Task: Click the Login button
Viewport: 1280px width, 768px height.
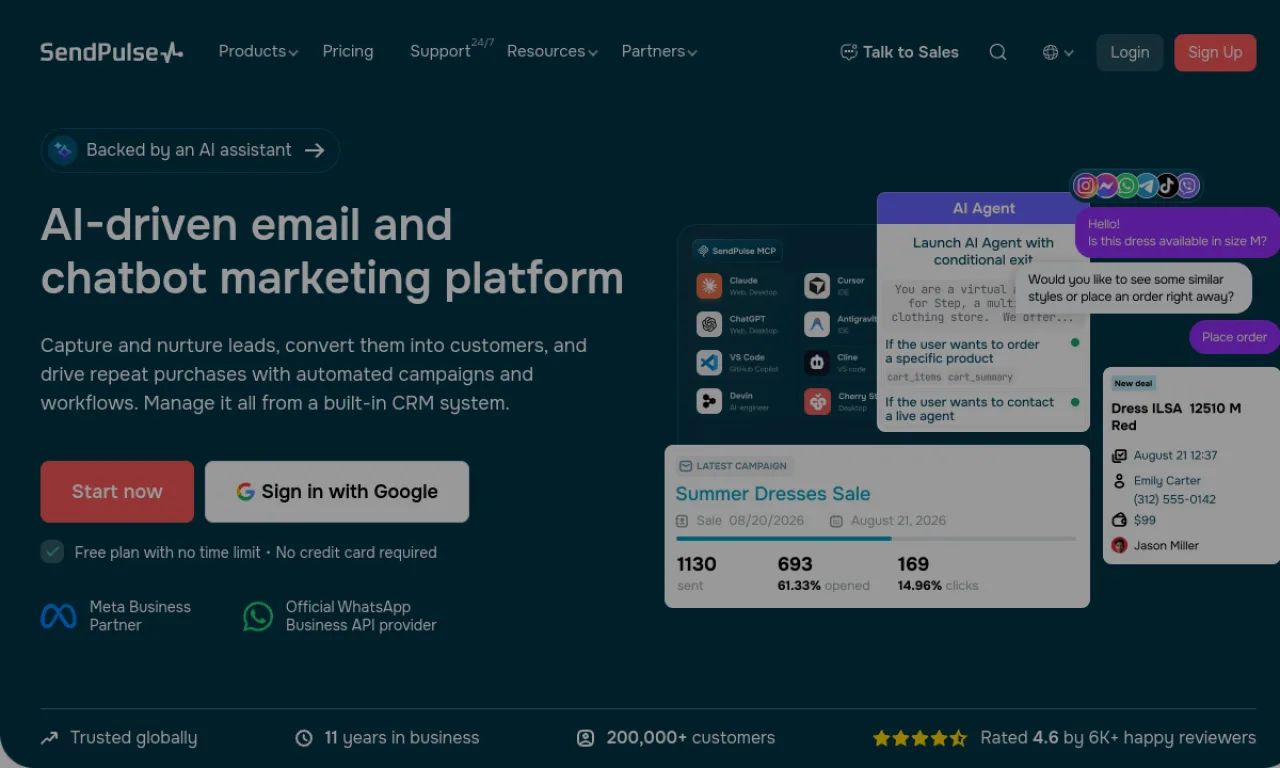Action: tap(1130, 52)
